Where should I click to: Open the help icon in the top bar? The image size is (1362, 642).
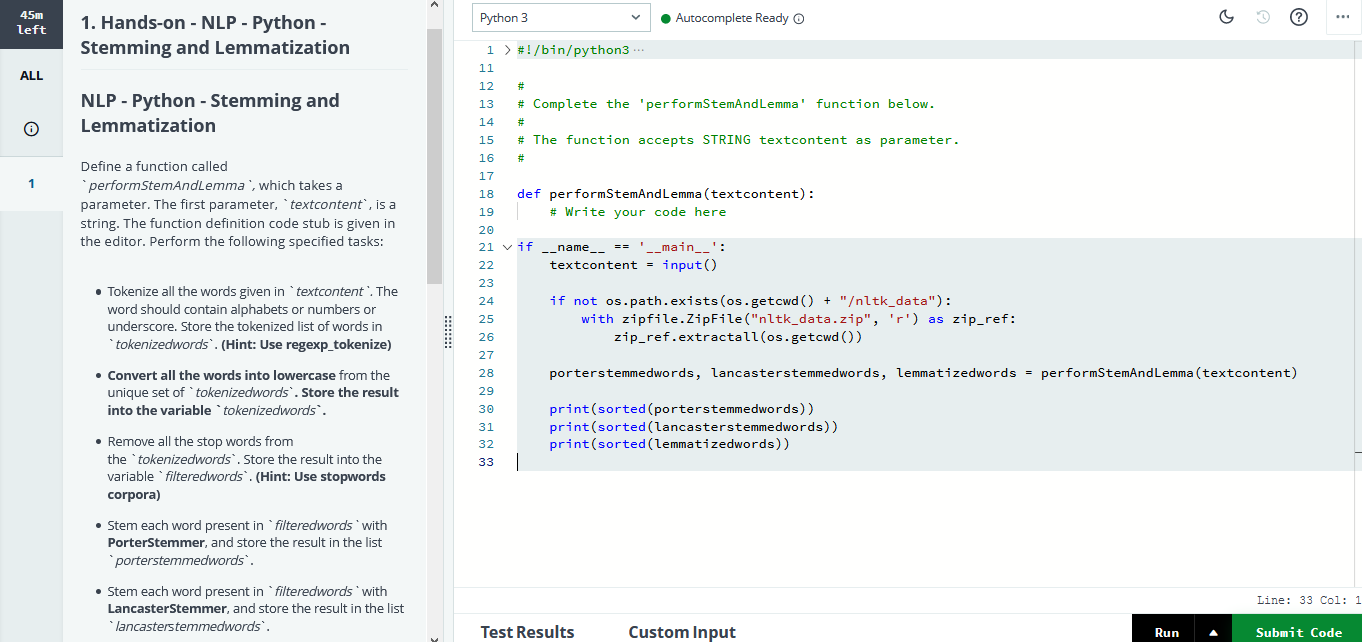[x=1298, y=17]
